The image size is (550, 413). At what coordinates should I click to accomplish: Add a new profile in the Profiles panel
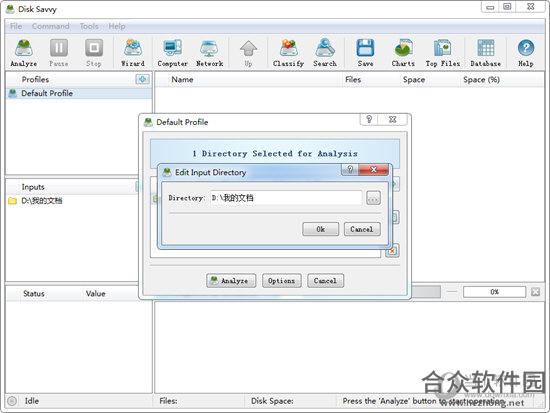coord(142,79)
